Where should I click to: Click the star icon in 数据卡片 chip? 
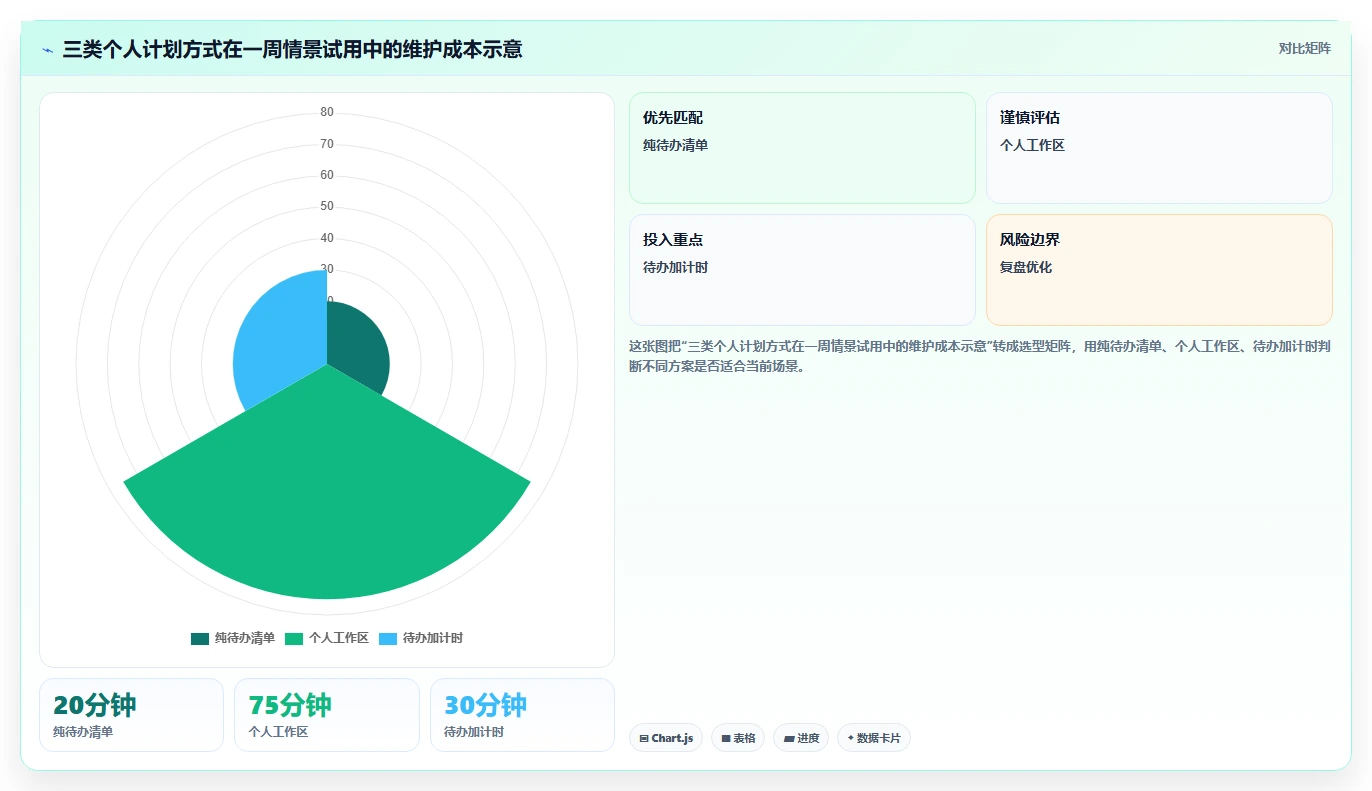[x=850, y=738]
